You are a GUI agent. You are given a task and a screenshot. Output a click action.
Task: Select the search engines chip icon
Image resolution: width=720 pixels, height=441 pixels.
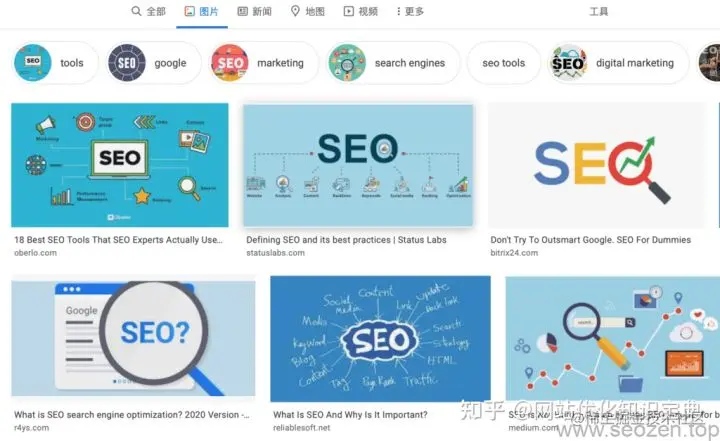click(347, 62)
